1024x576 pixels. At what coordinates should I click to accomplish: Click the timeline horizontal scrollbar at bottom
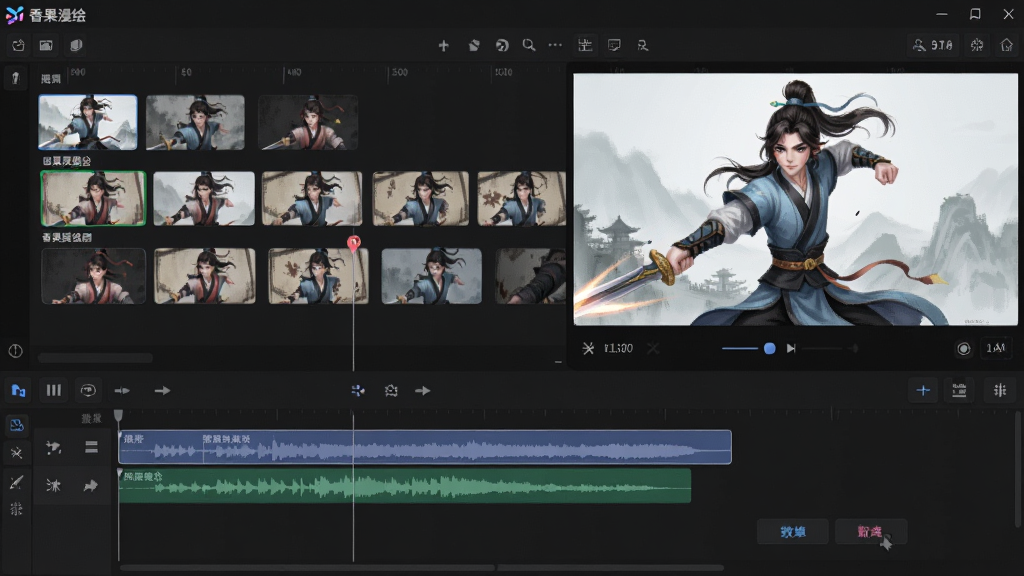point(422,568)
